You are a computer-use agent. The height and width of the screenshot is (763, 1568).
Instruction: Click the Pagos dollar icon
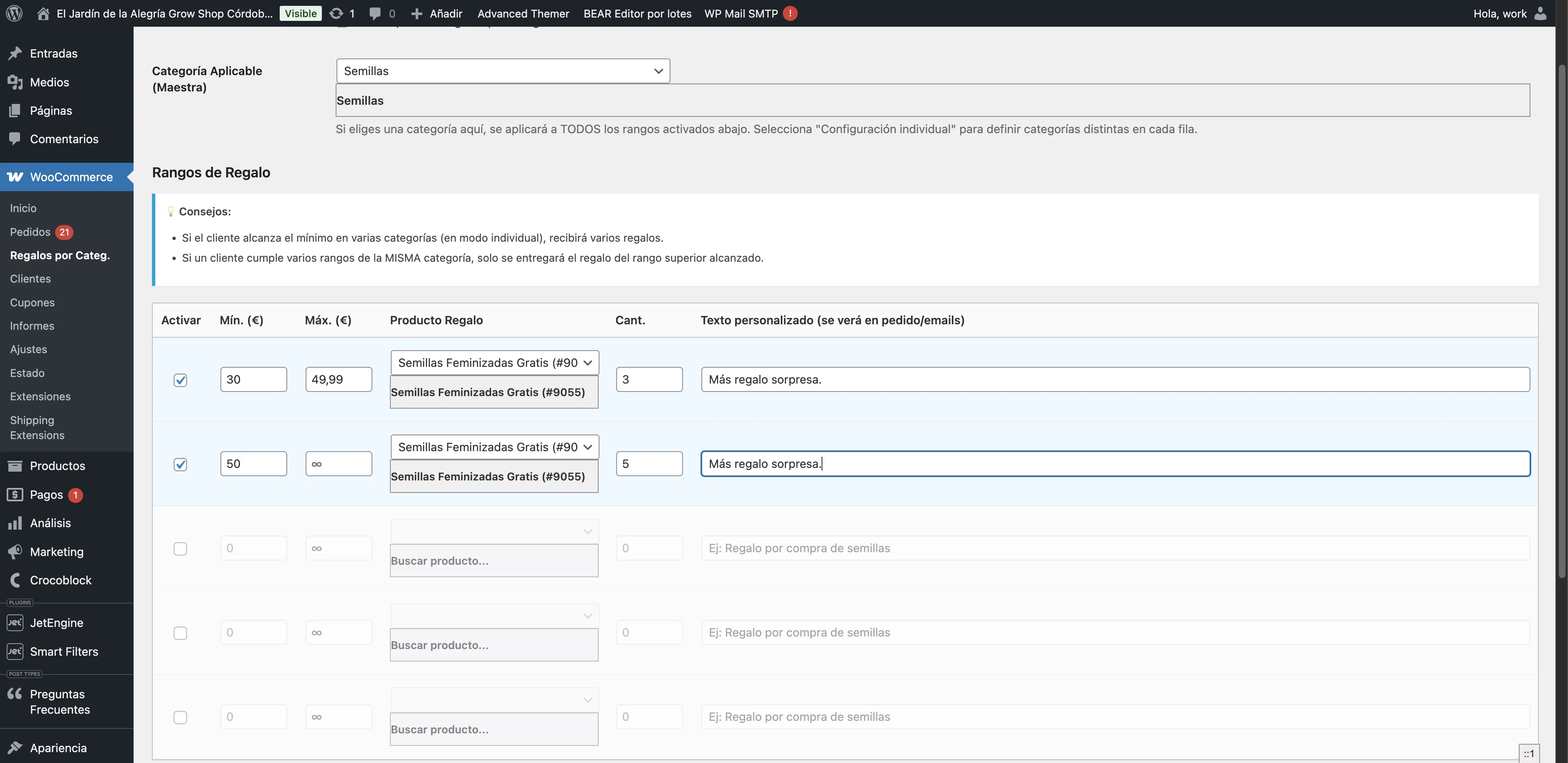coord(15,495)
